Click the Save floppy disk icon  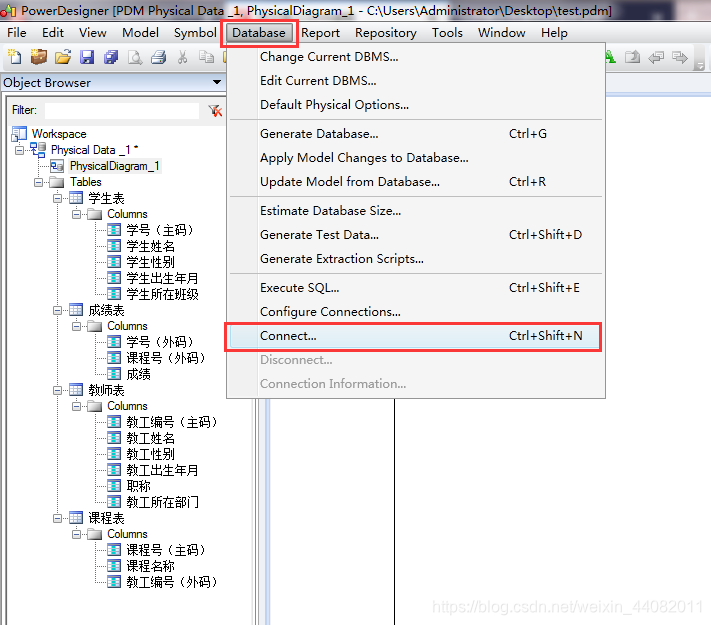tap(87, 57)
